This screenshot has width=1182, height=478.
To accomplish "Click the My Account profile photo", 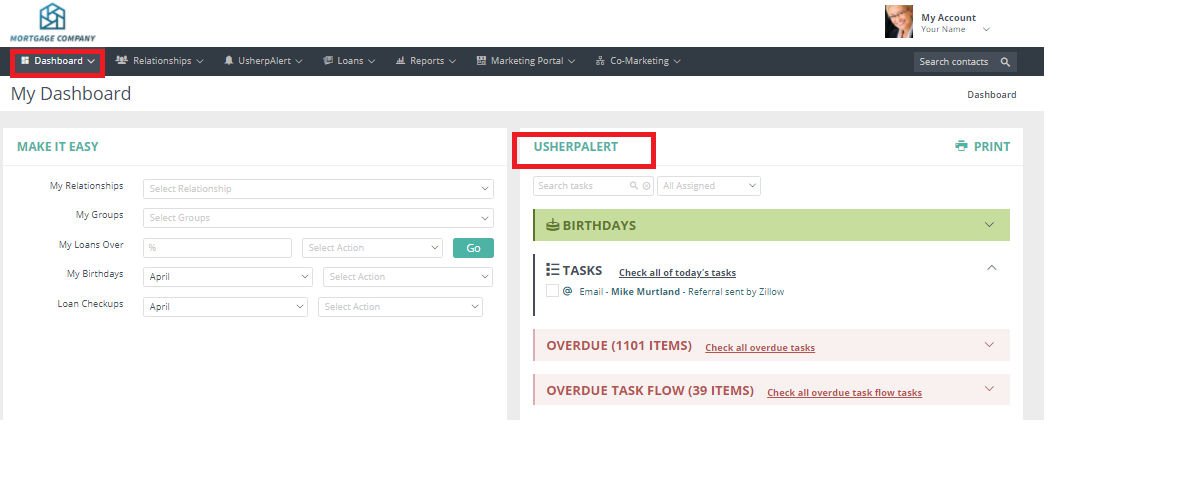I will pyautogui.click(x=898, y=21).
